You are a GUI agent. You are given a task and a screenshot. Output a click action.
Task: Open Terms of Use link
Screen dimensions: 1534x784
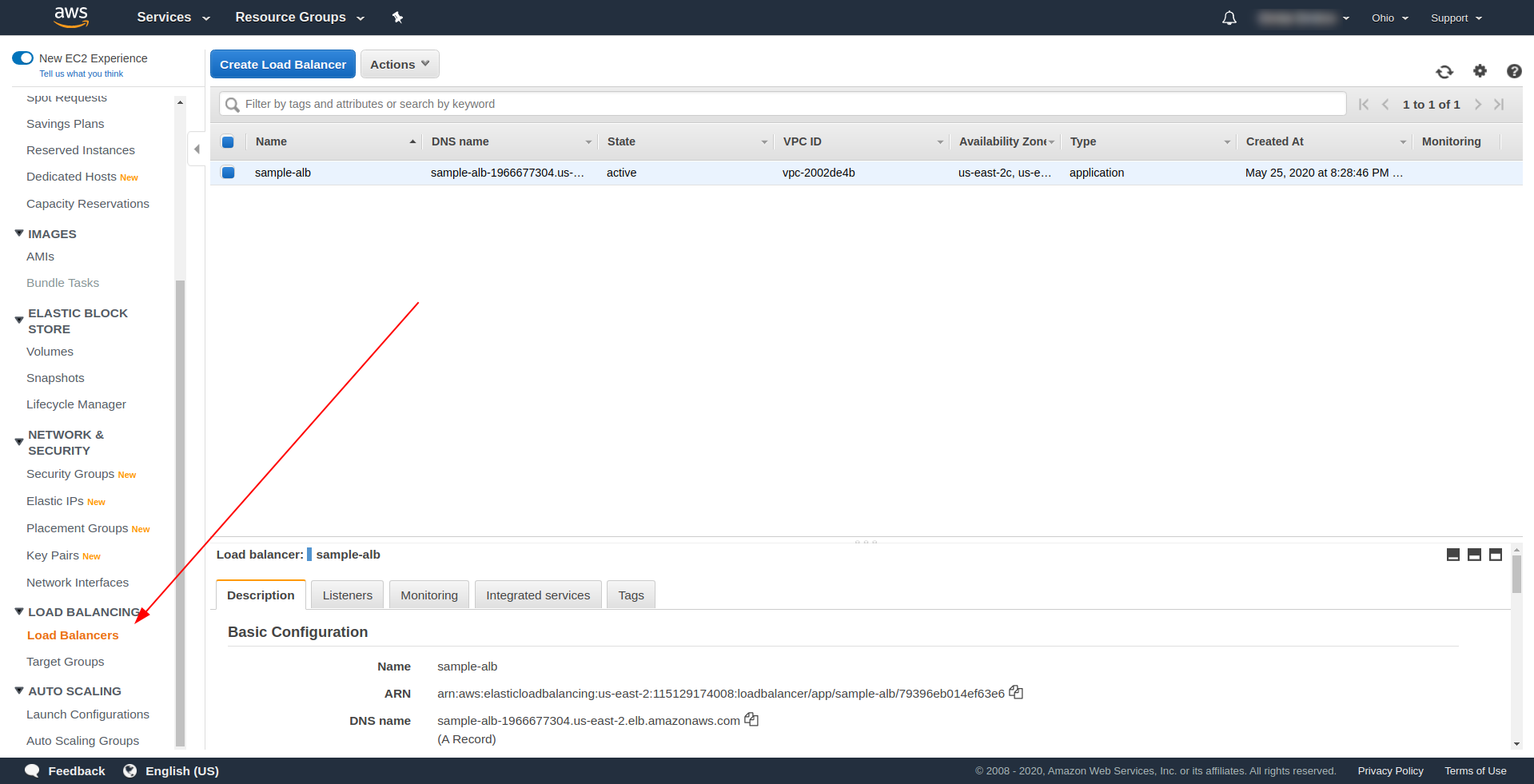(1475, 771)
